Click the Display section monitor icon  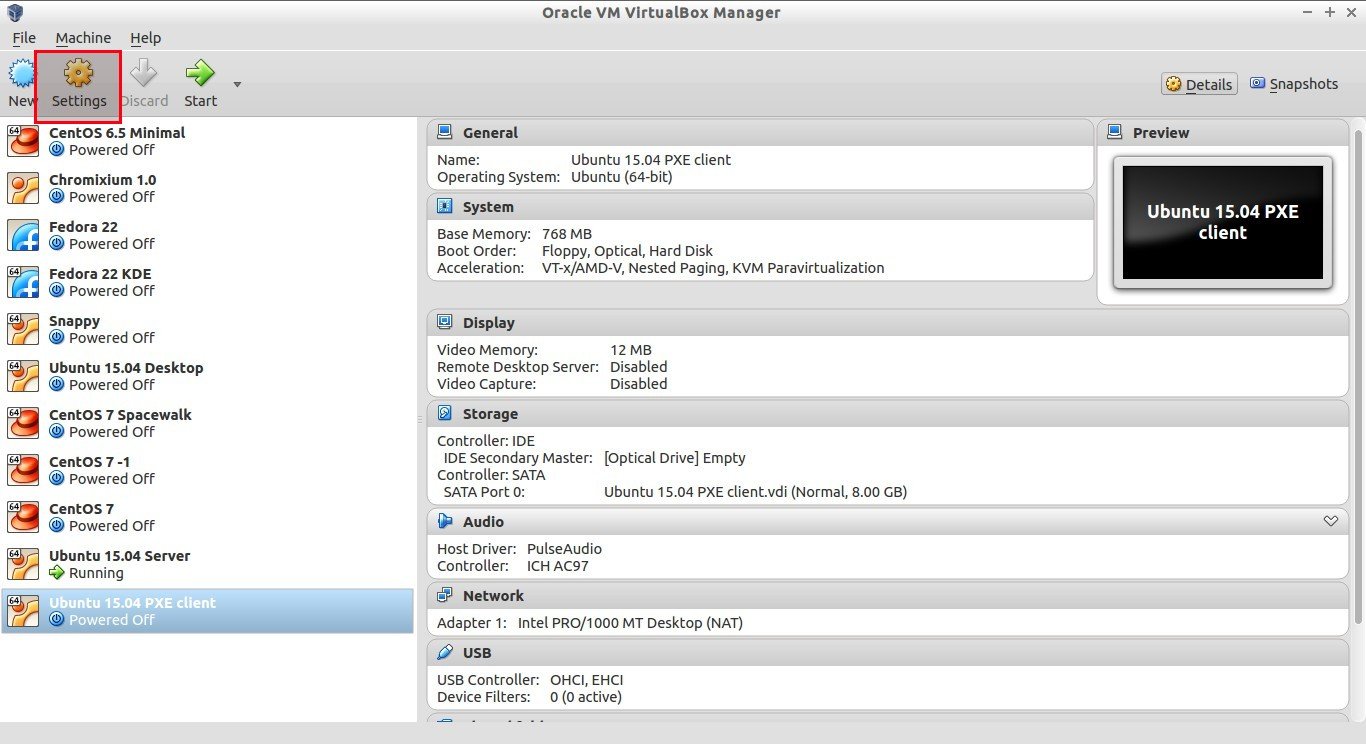pos(444,322)
